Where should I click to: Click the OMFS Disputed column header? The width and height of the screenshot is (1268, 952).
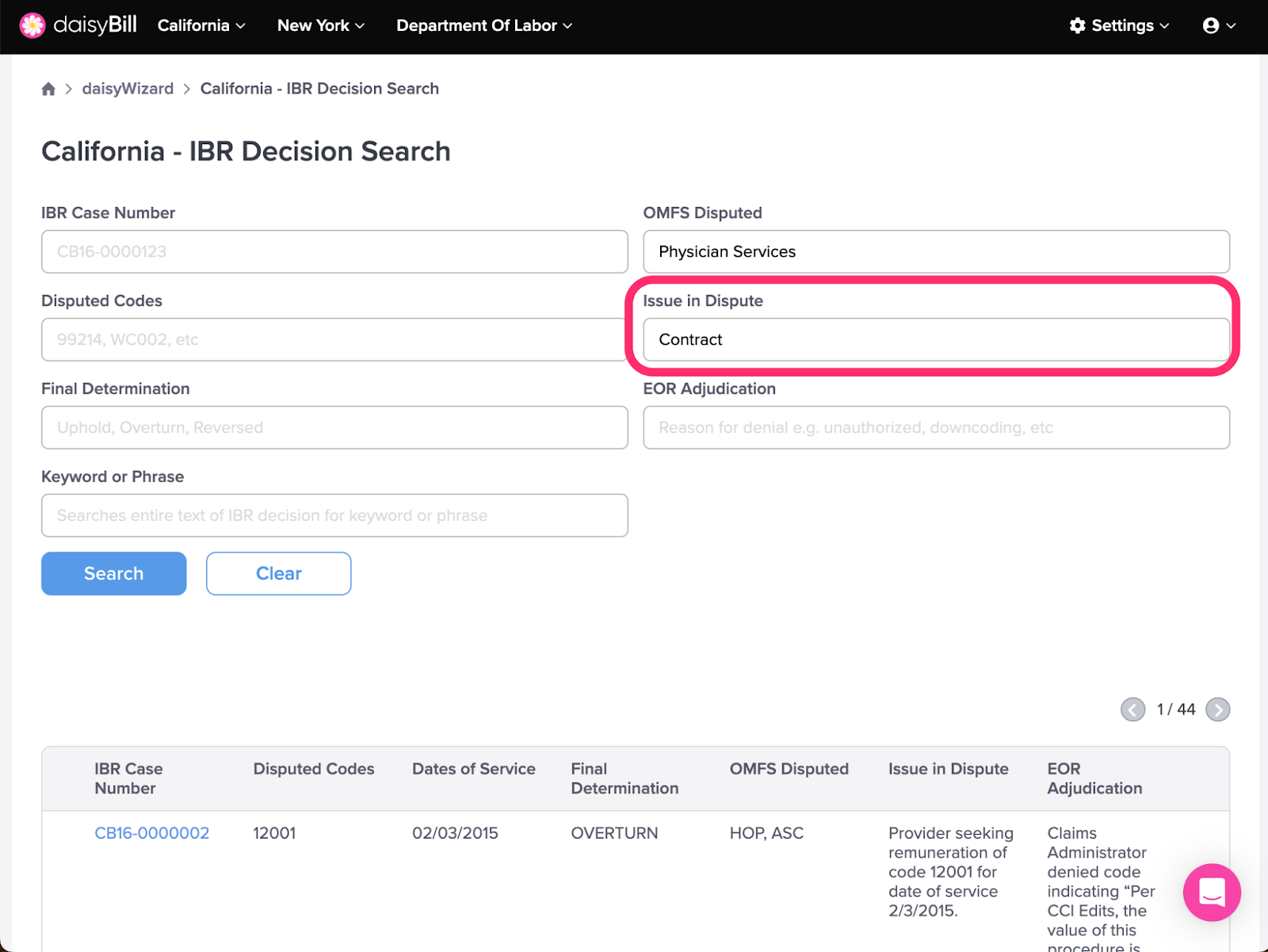point(789,769)
